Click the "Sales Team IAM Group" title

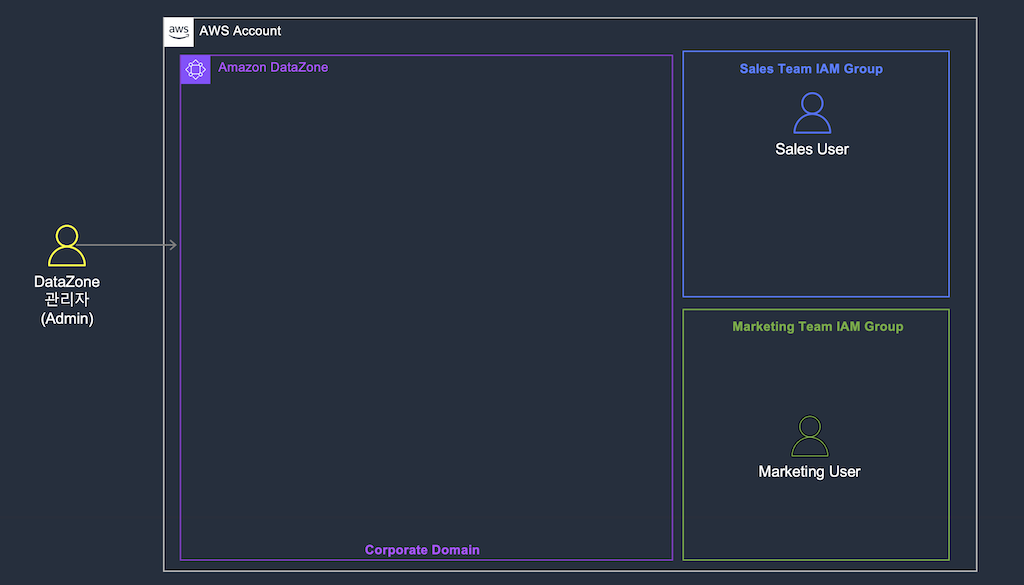(x=811, y=69)
